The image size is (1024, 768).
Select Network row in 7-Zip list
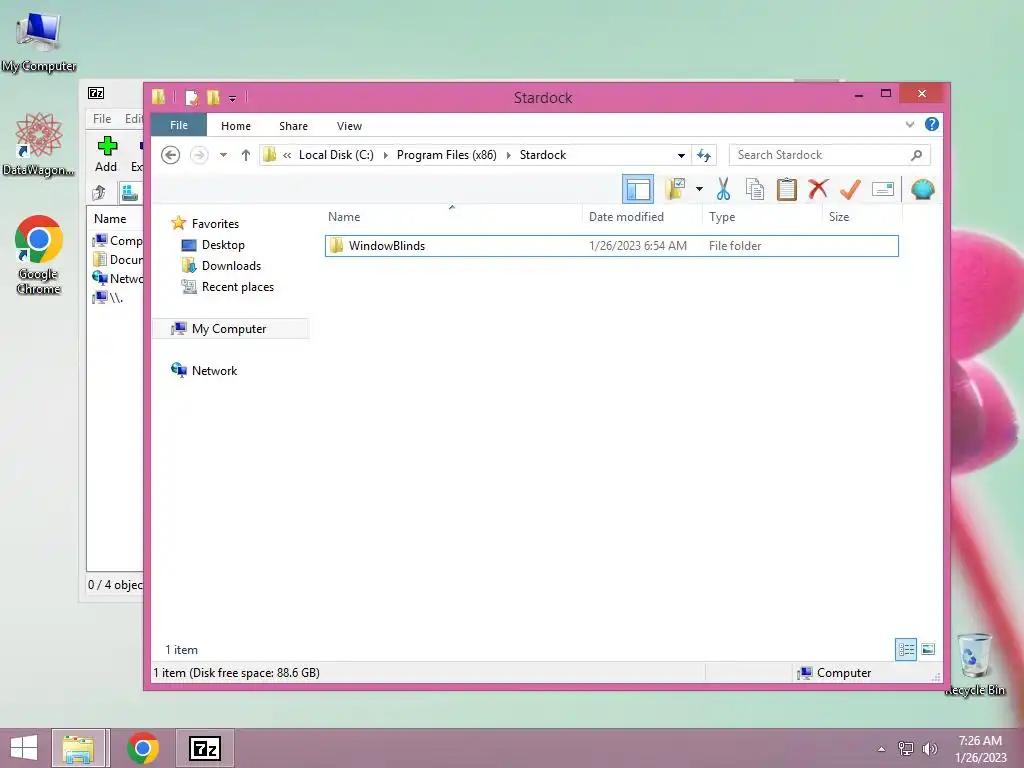click(x=118, y=279)
